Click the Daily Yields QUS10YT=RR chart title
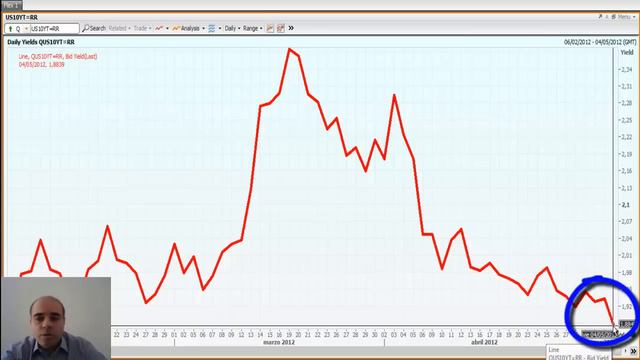Image resolution: width=640 pixels, height=360 pixels. pyautogui.click(x=41, y=42)
